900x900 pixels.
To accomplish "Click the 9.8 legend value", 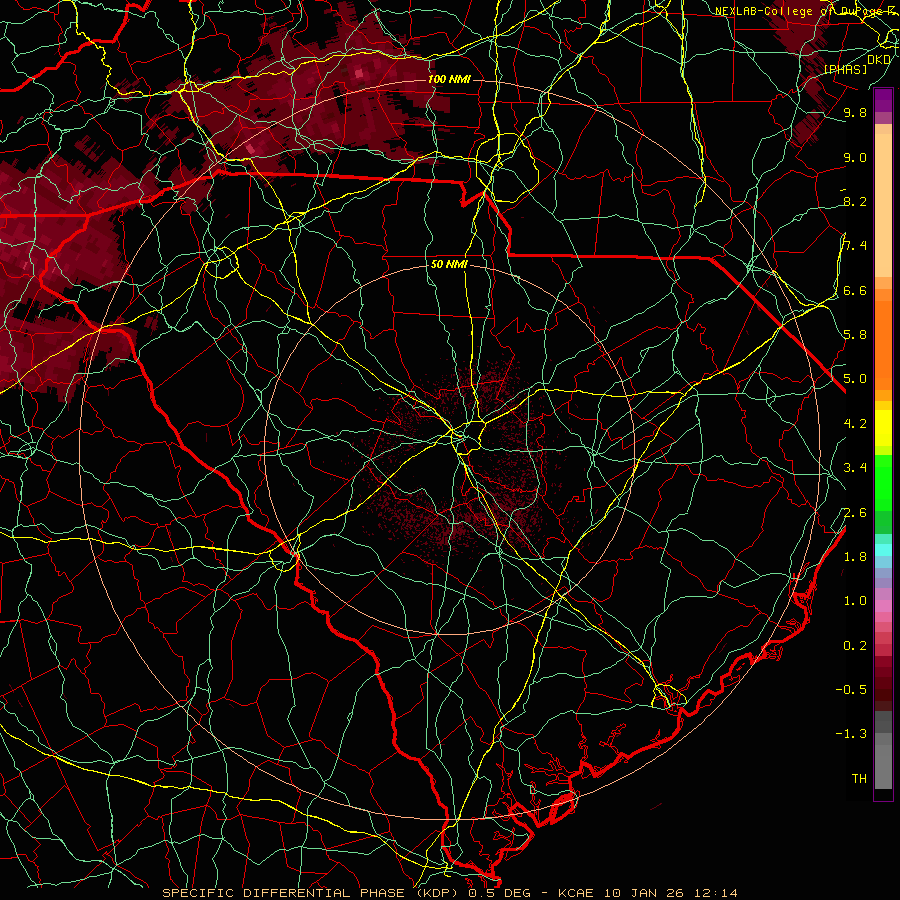I will pyautogui.click(x=855, y=113).
